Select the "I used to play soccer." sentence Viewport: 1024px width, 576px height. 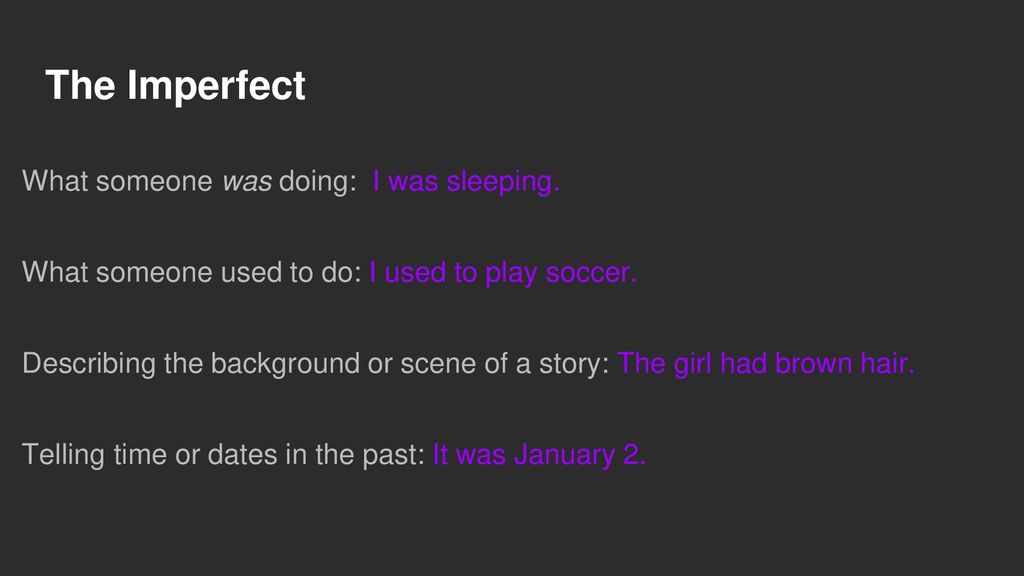[x=503, y=273]
